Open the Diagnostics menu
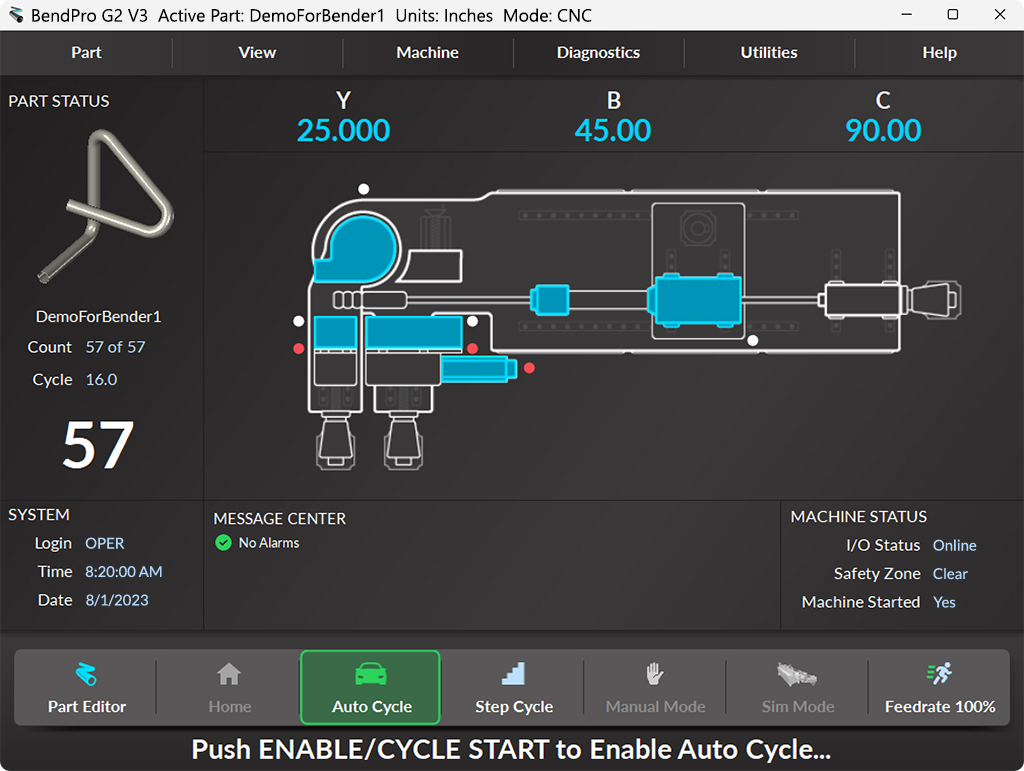 [598, 53]
